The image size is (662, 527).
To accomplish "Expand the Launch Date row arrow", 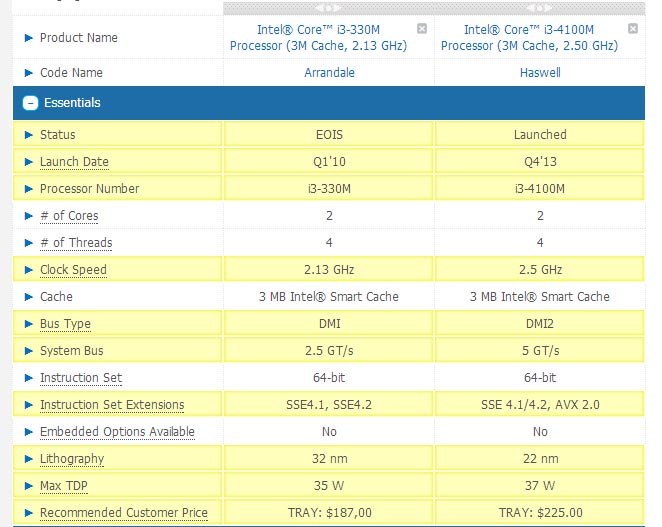I will (29, 162).
